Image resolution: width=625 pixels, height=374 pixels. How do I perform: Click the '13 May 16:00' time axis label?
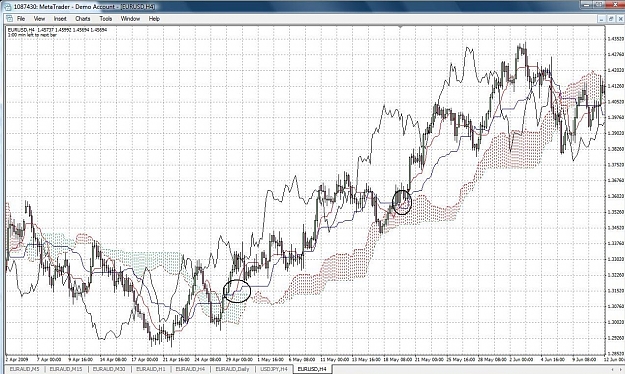[x=367, y=359]
